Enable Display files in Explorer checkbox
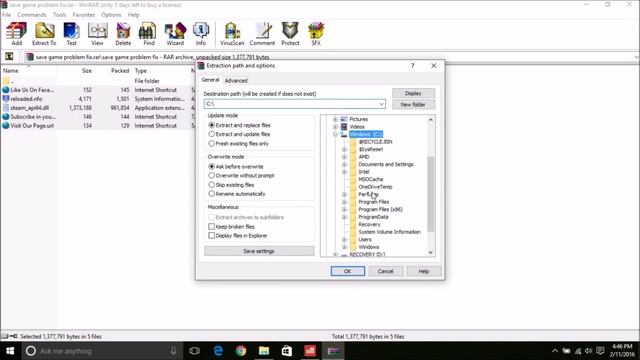This screenshot has width=640, height=360. click(211, 236)
